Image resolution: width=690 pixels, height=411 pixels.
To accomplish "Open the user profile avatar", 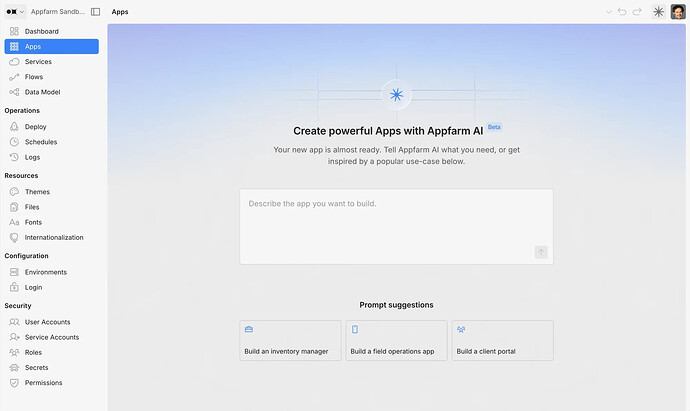I will coord(678,12).
